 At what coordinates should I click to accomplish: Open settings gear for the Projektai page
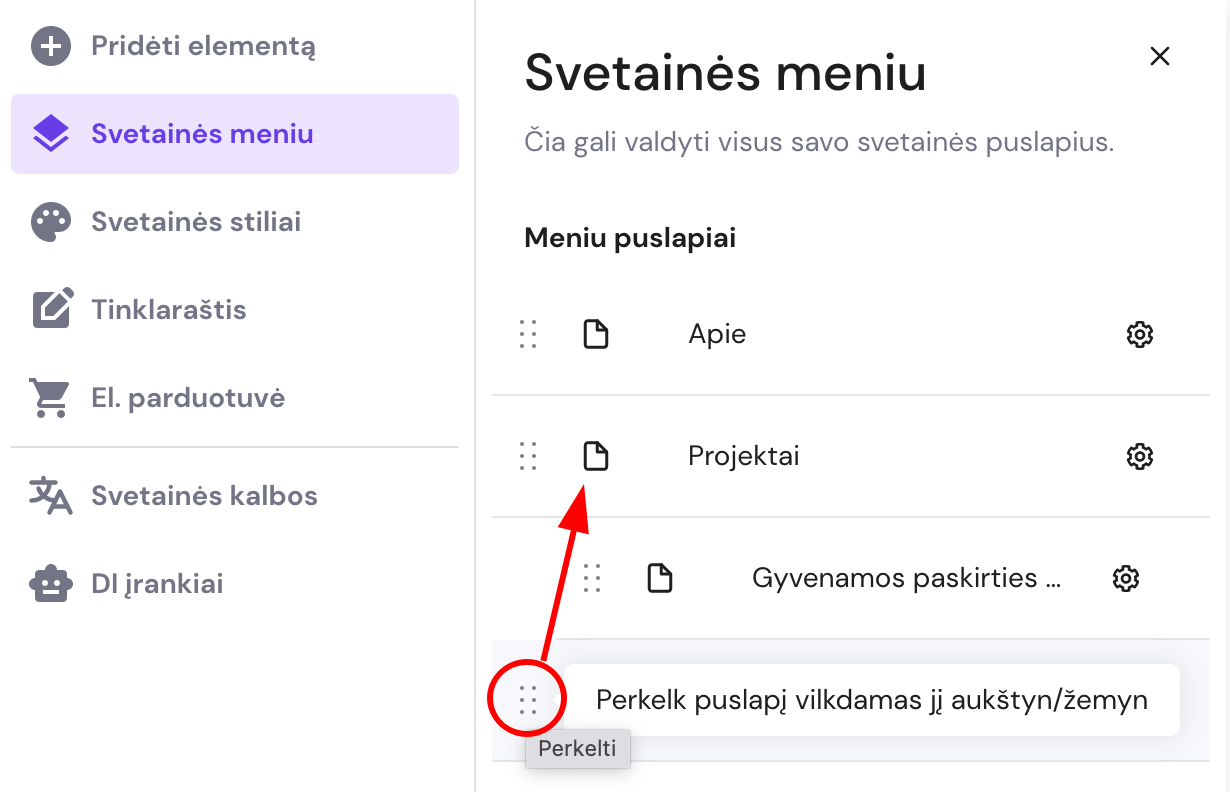(x=1139, y=456)
